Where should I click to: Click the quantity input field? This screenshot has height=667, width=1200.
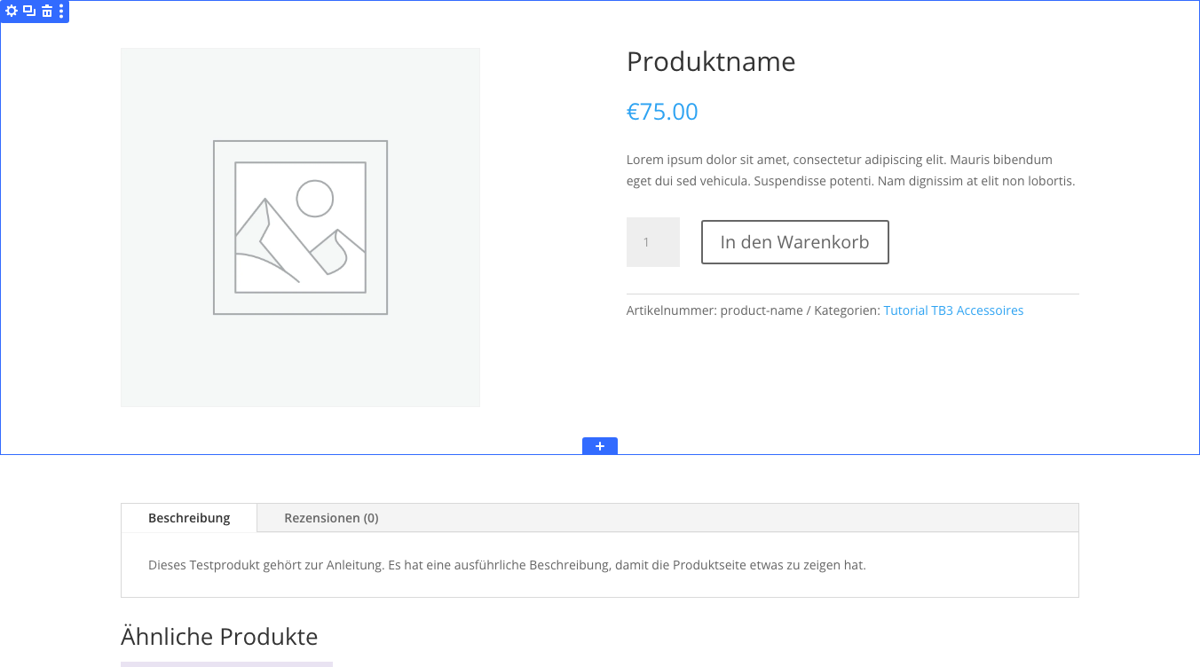(653, 242)
